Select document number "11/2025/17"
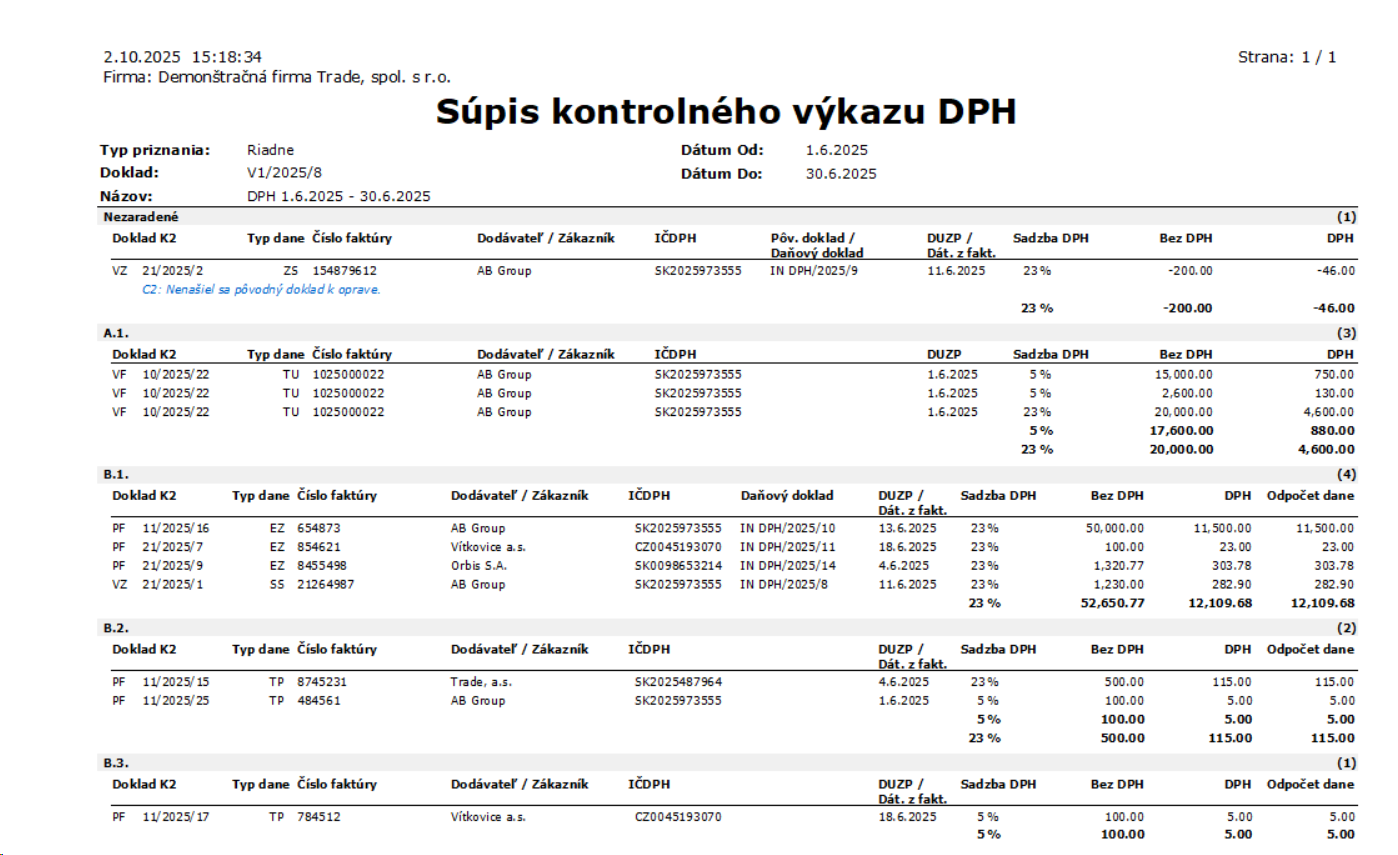The width and height of the screenshot is (1398, 855). pos(176,816)
